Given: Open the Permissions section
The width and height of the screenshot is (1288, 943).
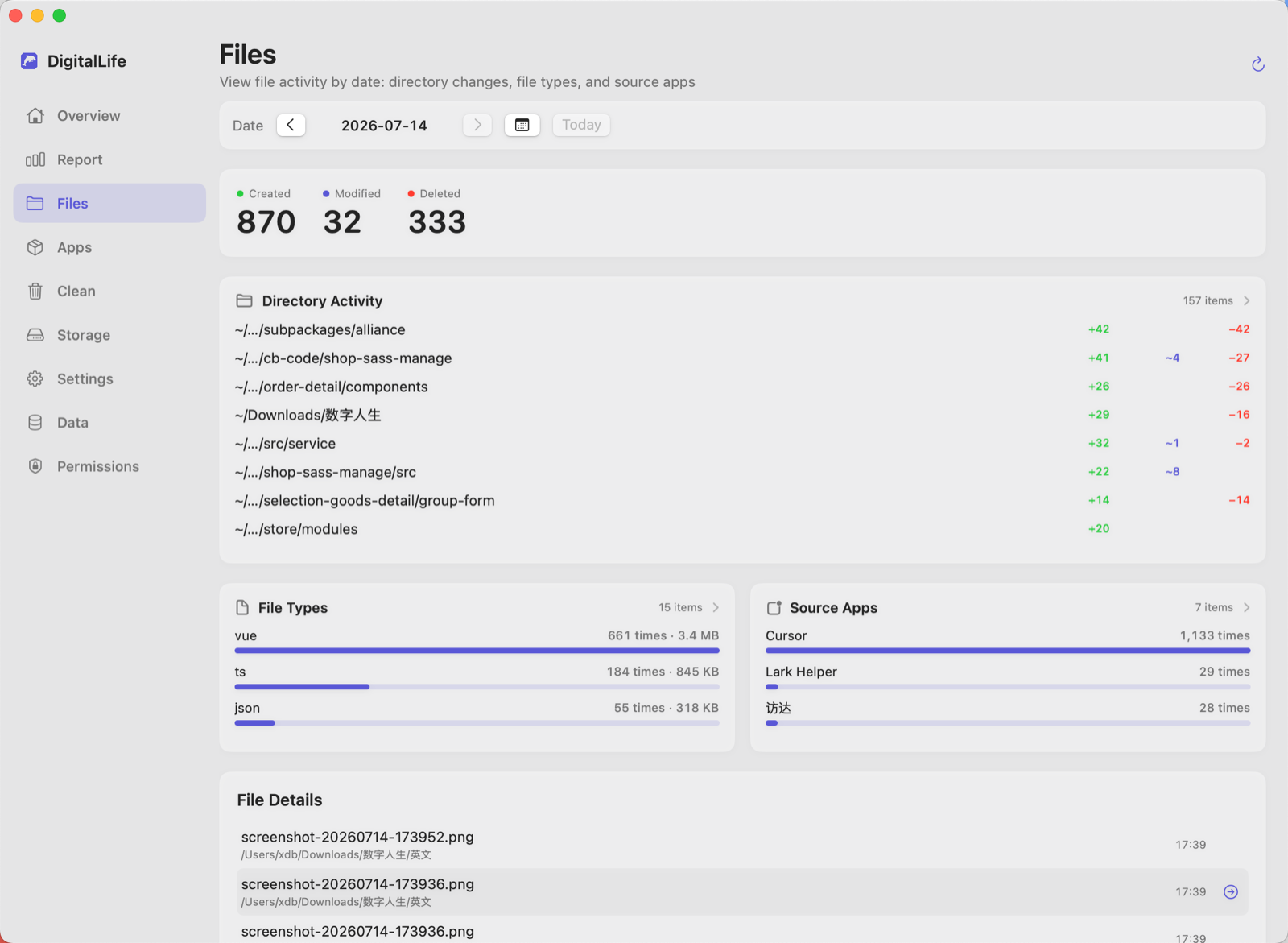Looking at the screenshot, I should coord(109,466).
